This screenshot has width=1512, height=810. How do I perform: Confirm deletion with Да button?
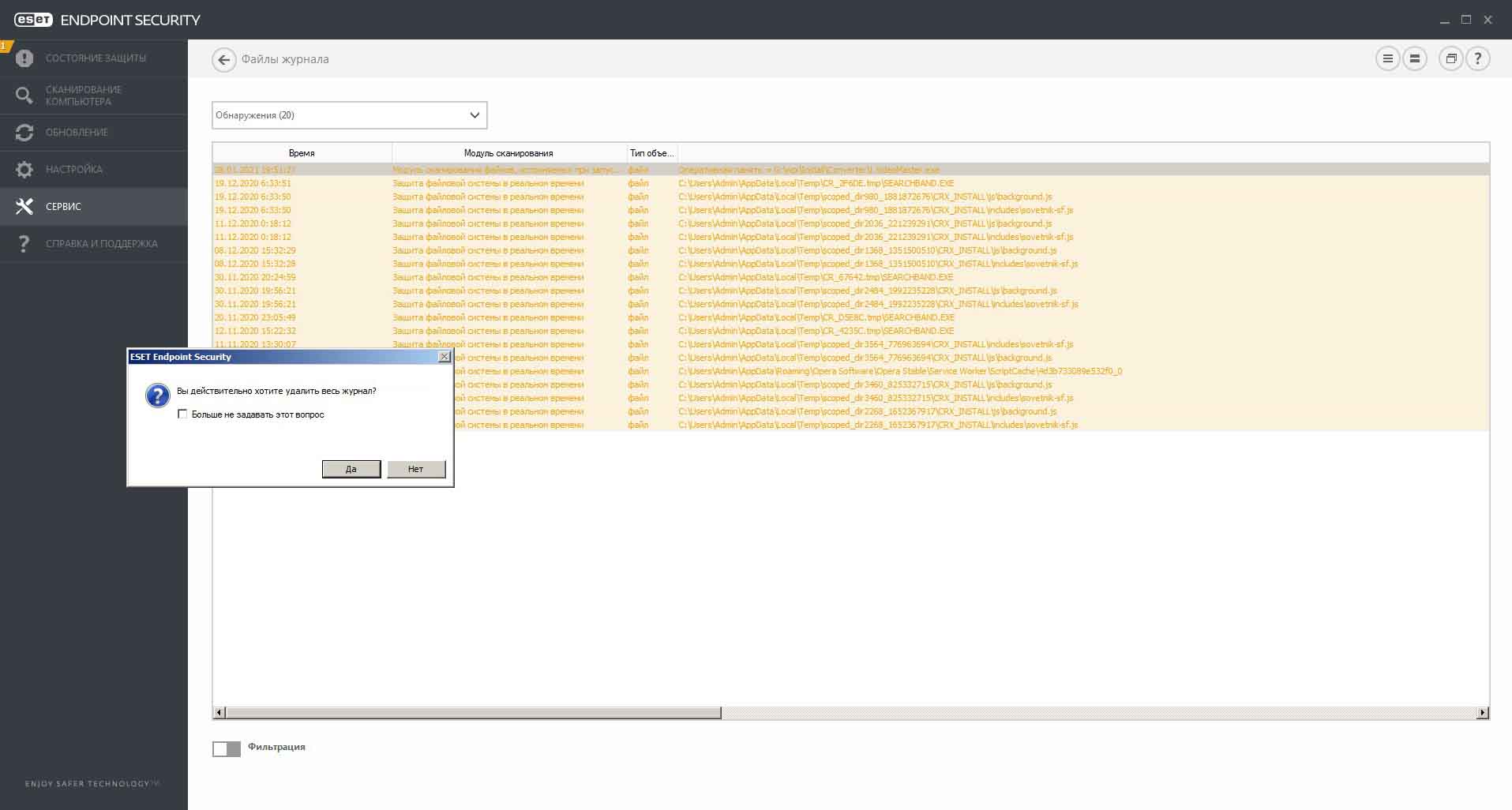point(351,469)
